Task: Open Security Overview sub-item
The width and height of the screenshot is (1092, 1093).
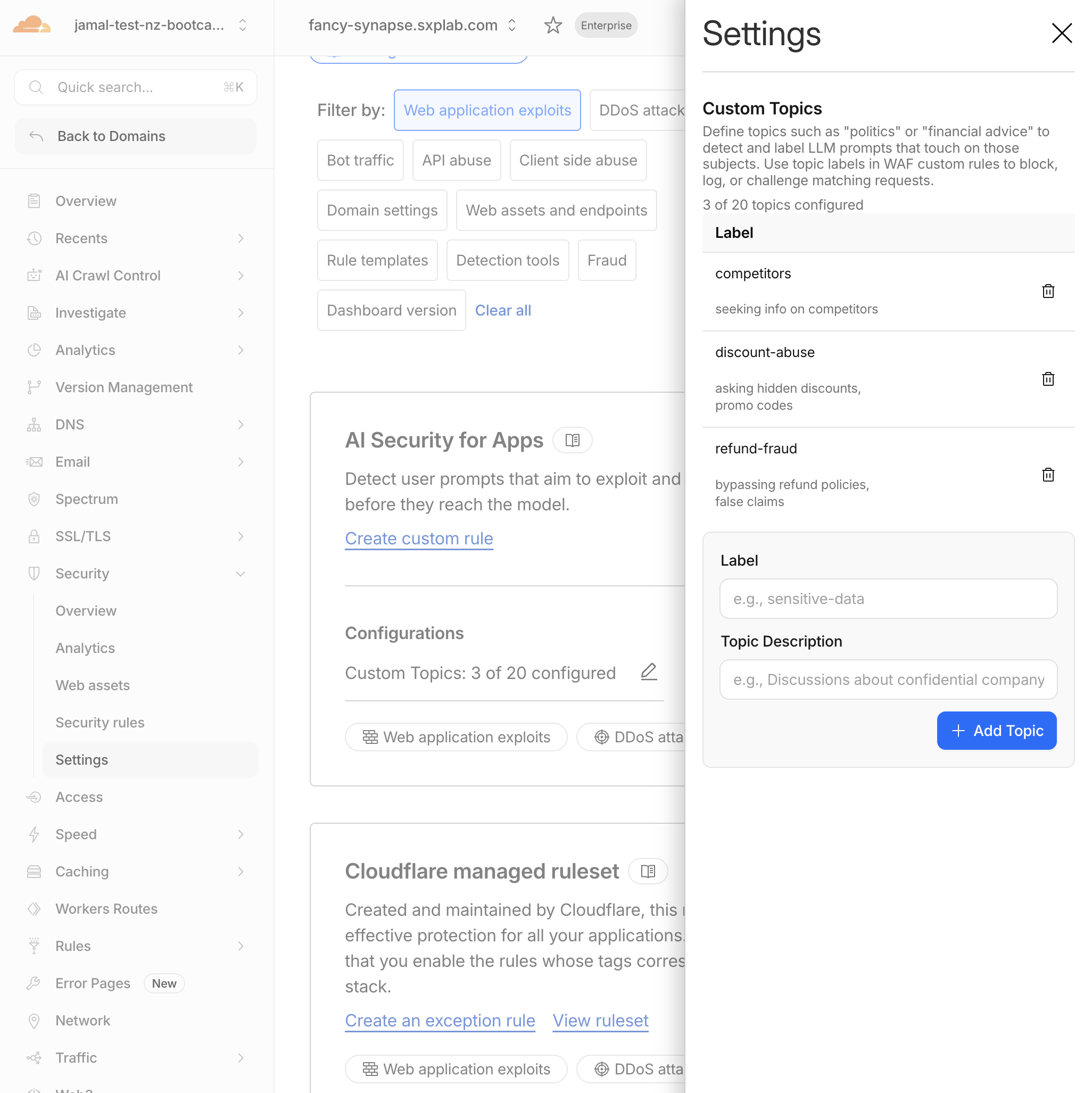Action: click(86, 610)
